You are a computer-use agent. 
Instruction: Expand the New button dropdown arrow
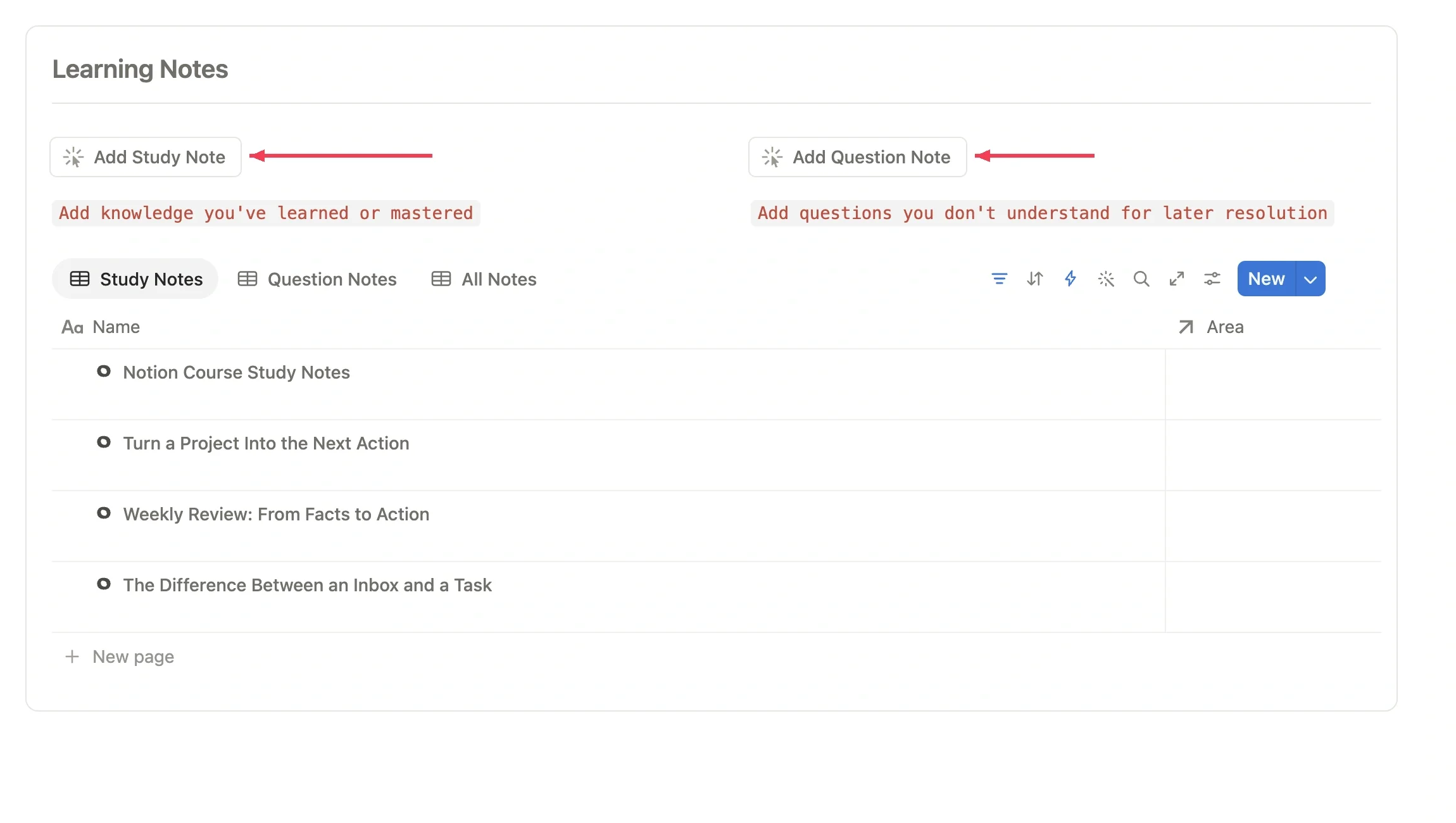(1310, 279)
